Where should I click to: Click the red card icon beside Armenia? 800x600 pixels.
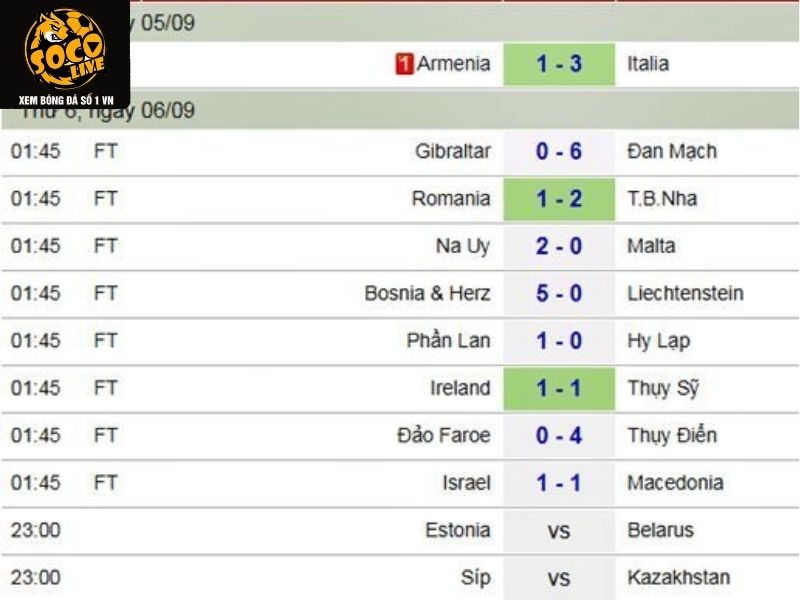[x=404, y=64]
